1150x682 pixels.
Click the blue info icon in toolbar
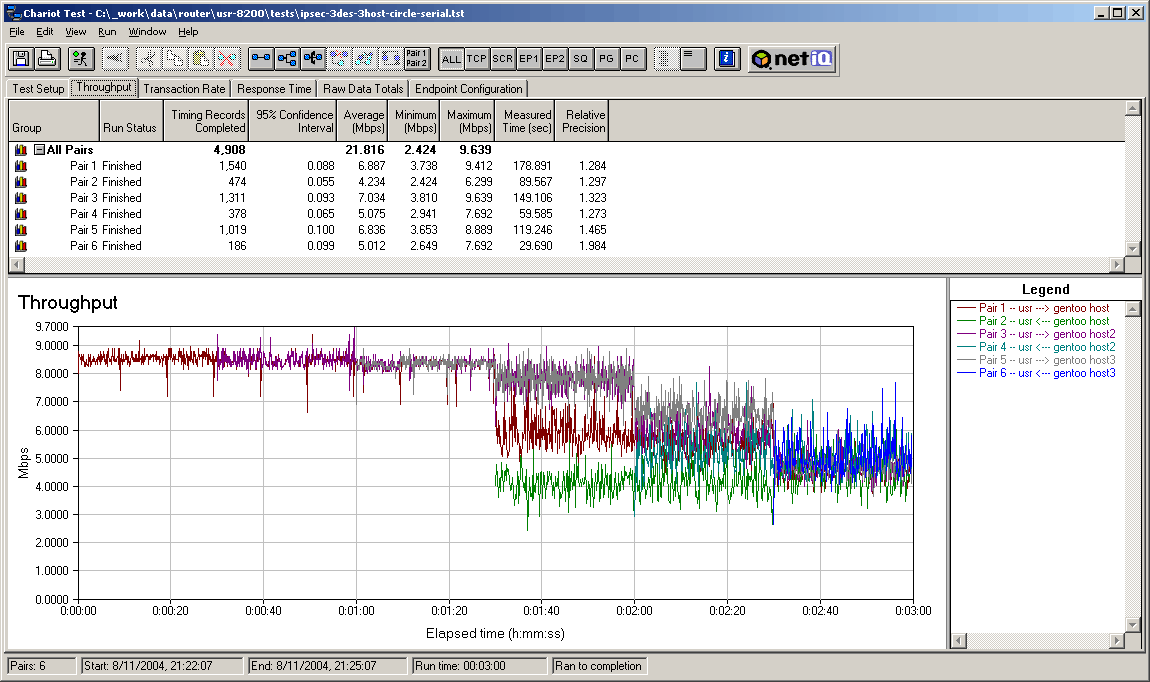click(x=728, y=59)
